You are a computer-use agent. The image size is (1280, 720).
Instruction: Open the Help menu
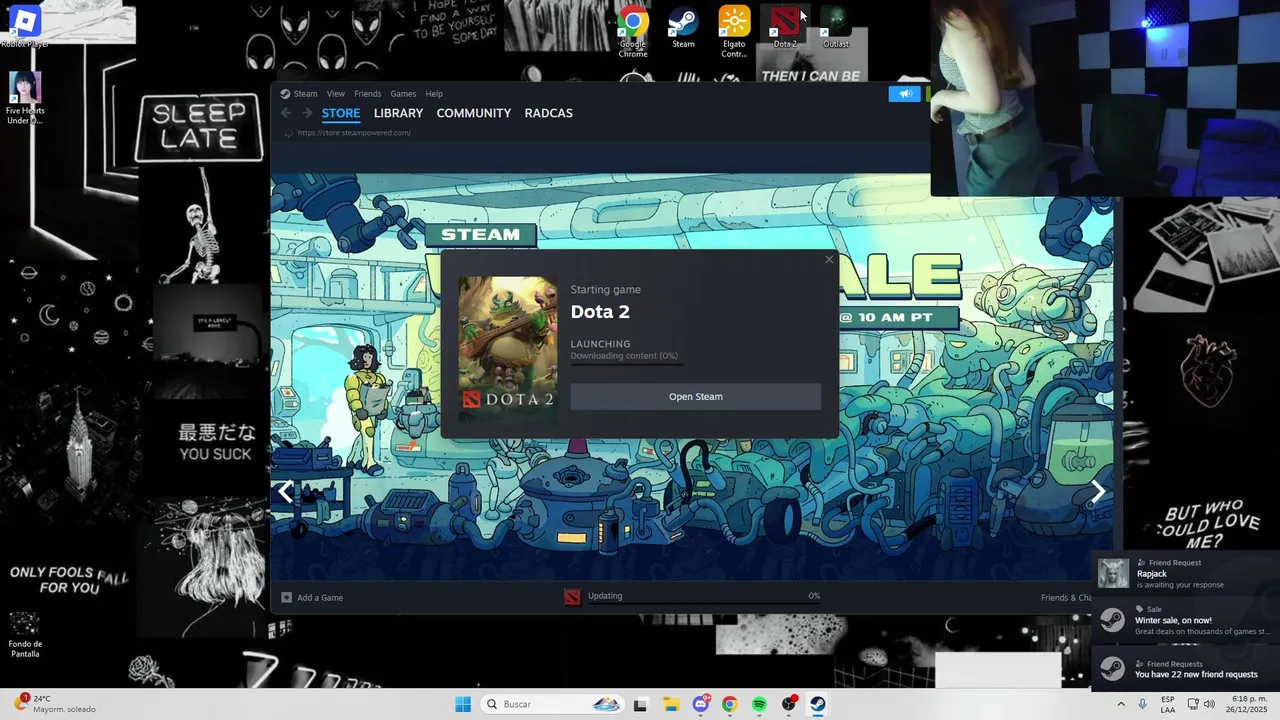[x=434, y=94]
